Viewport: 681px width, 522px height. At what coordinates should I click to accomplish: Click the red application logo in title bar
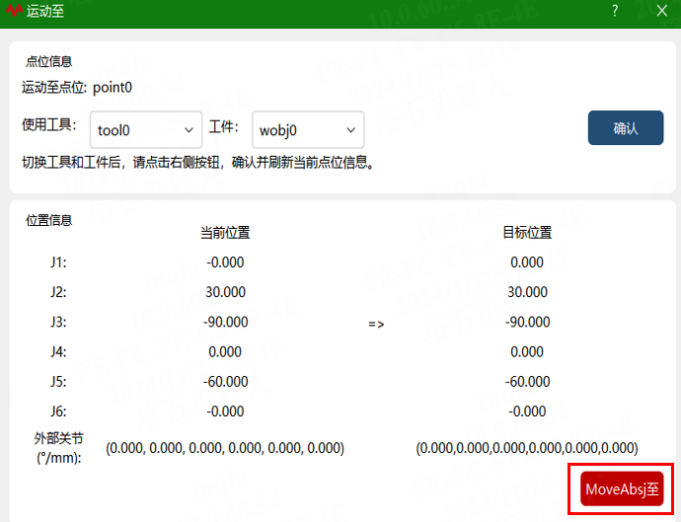(14, 10)
